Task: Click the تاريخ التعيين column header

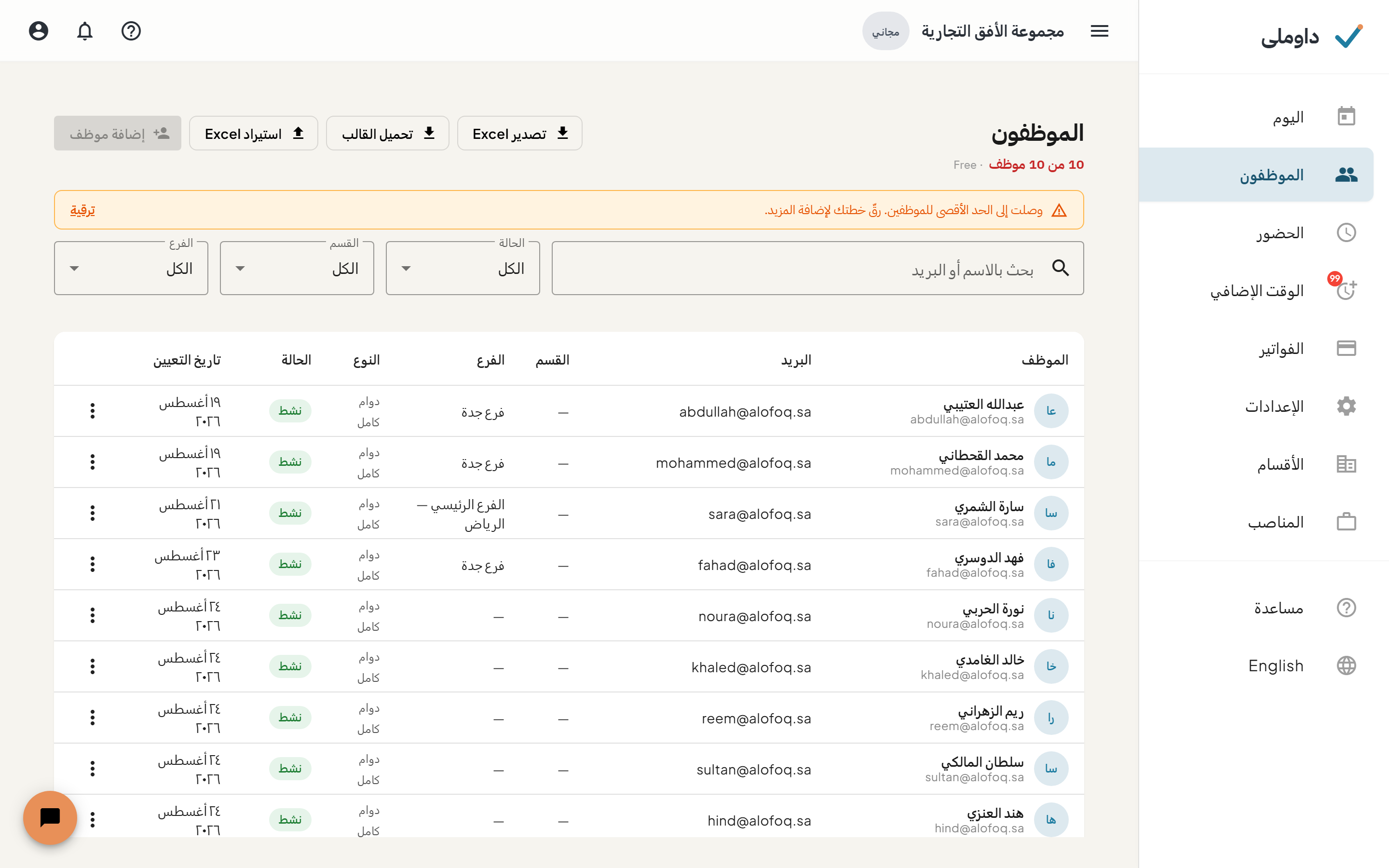Action: 187,360
